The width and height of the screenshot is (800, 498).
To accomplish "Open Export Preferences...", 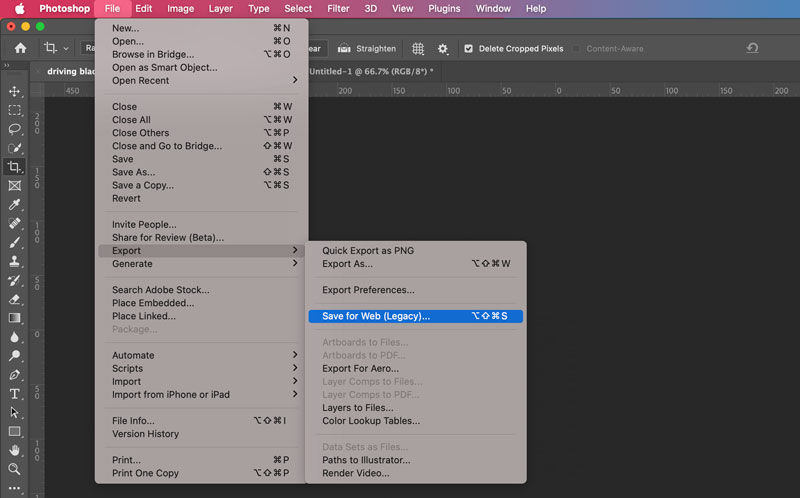I will click(x=415, y=290).
